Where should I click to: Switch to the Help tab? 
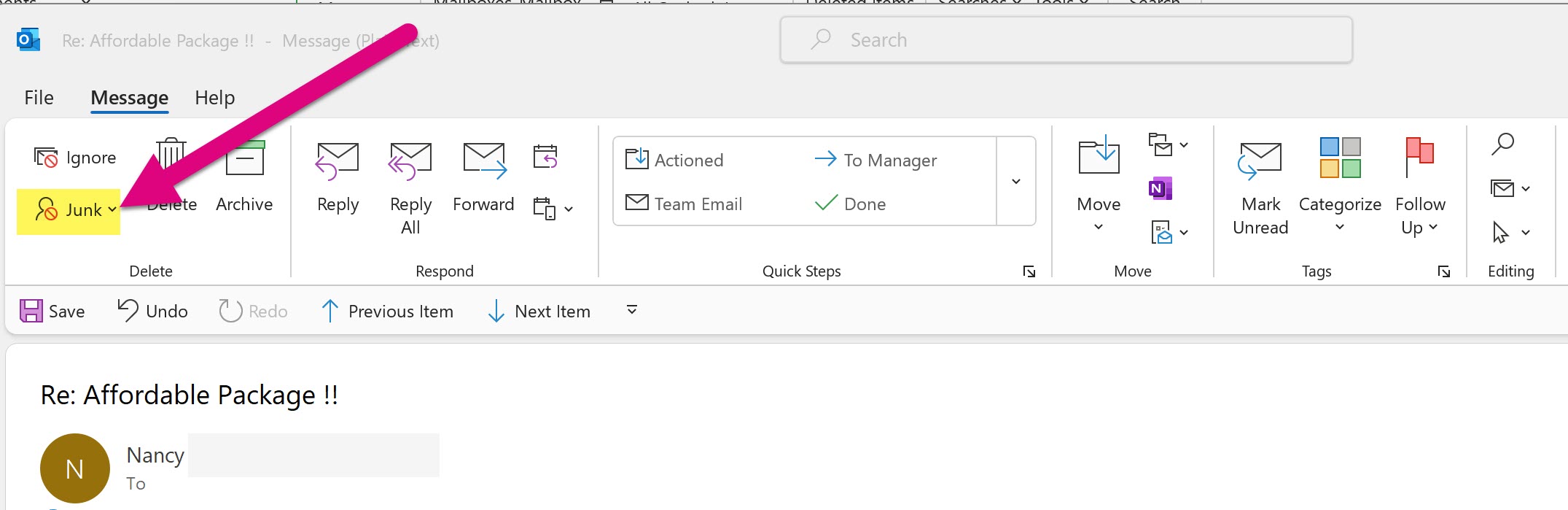click(214, 98)
